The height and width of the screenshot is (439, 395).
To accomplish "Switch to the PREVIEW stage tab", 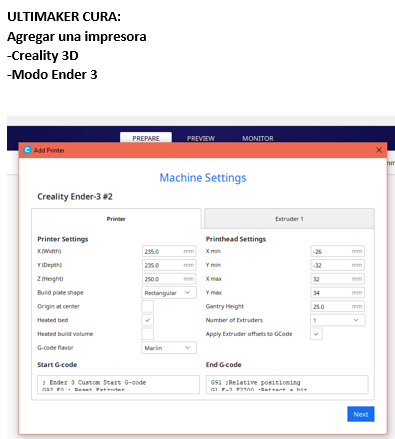I will pos(201,138).
